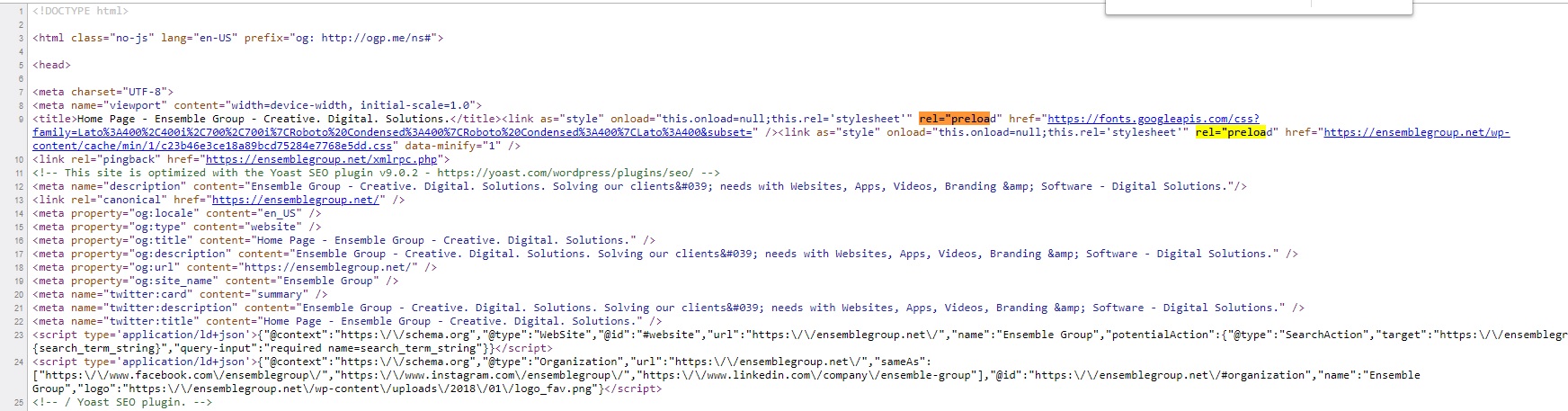Click the meta charset="UTF-8" line
The height and width of the screenshot is (411, 1568).
(102, 92)
